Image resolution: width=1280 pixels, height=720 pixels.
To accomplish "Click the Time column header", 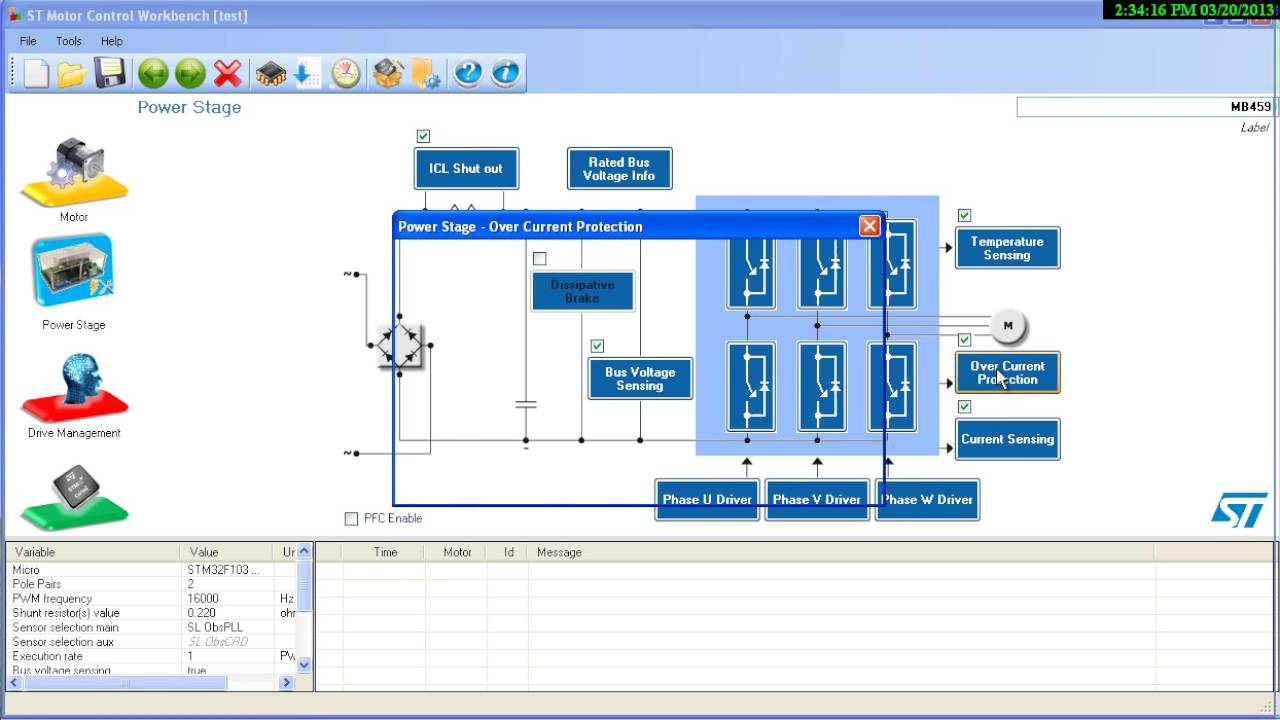I will click(x=384, y=552).
